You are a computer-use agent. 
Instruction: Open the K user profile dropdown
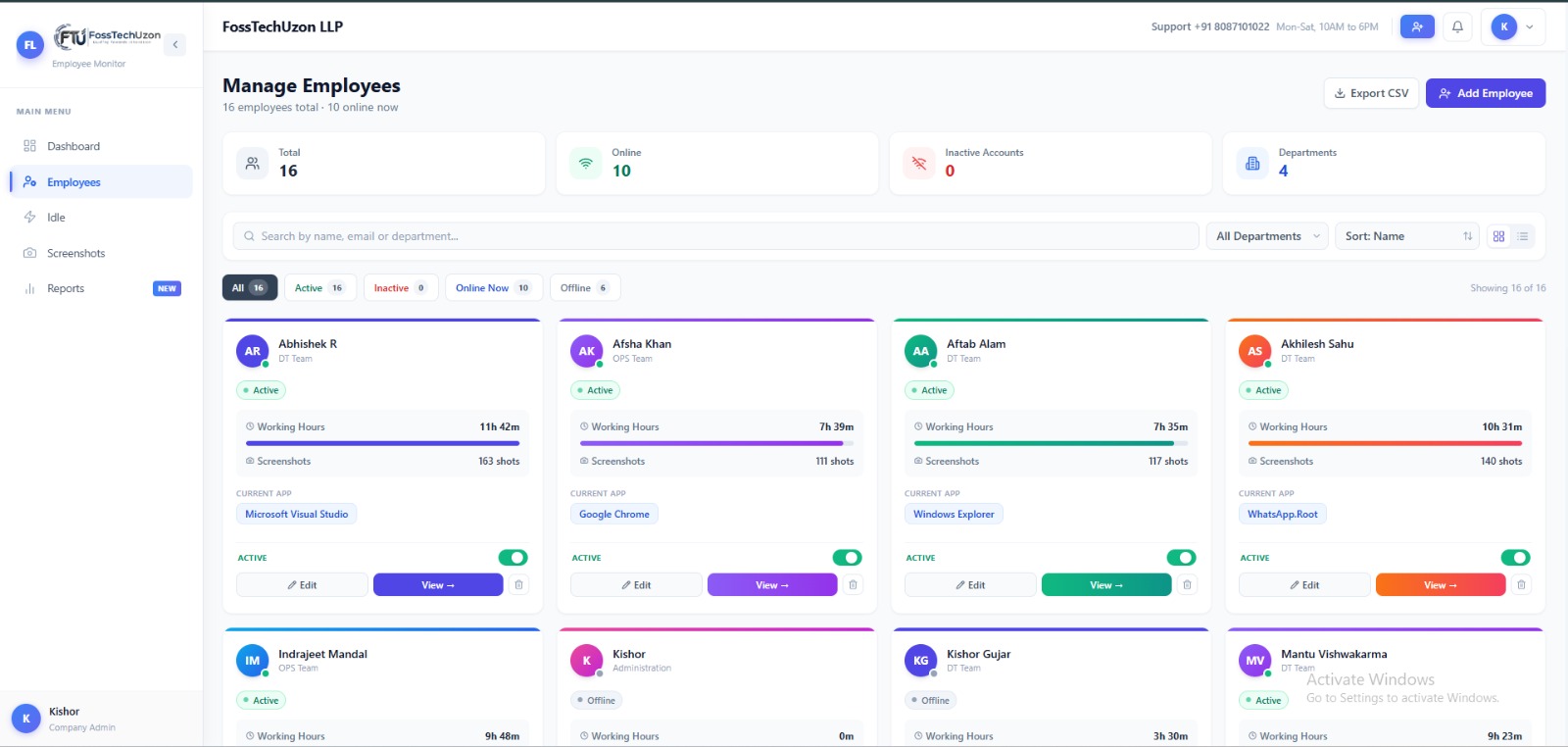(x=1513, y=27)
